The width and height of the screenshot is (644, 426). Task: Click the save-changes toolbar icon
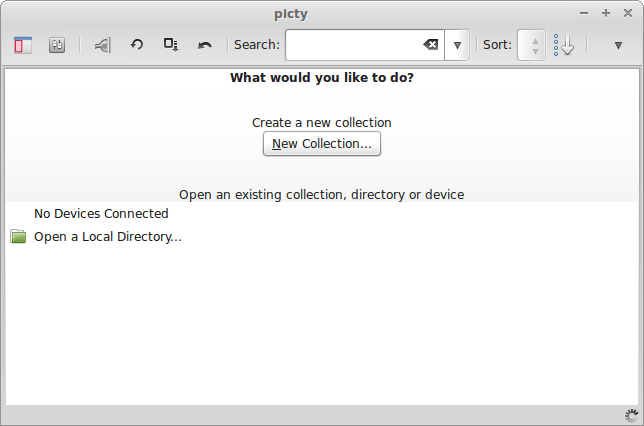[171, 45]
